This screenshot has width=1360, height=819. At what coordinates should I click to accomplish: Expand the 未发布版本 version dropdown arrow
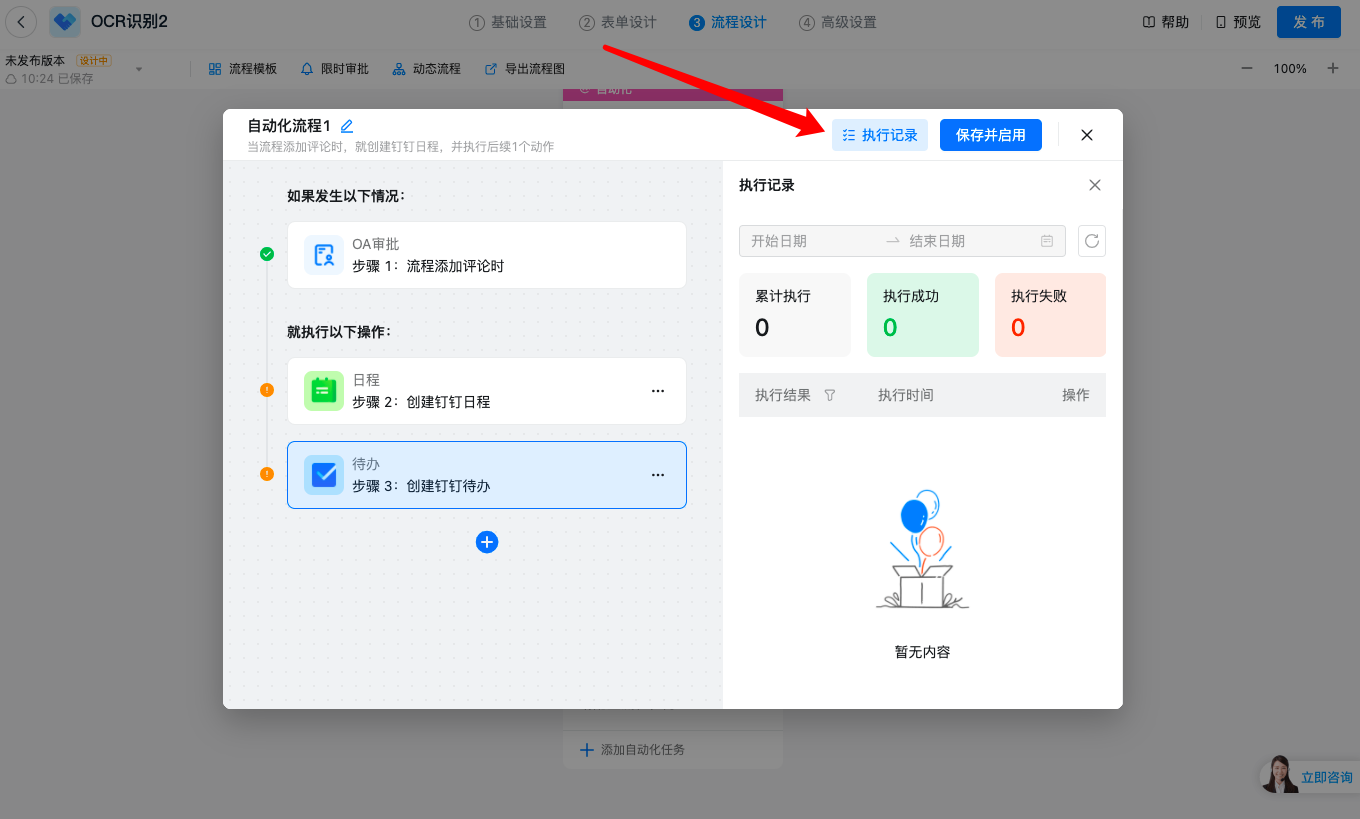point(139,69)
